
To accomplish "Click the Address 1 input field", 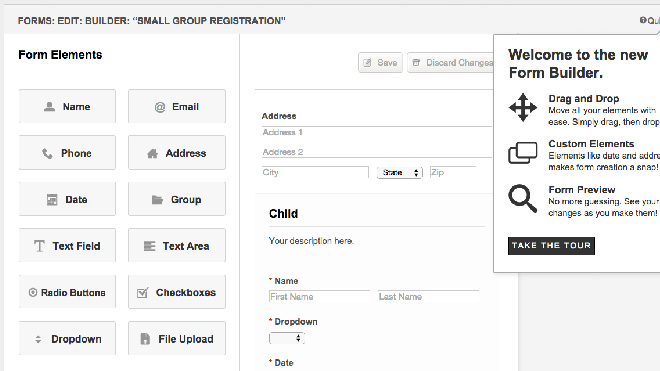I will point(377,132).
